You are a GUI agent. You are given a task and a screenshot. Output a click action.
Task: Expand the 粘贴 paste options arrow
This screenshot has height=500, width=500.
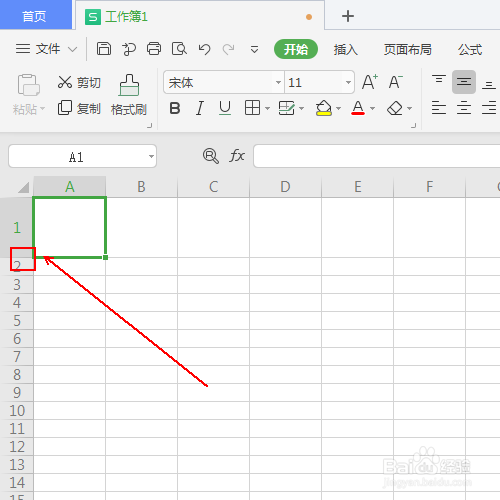pyautogui.click(x=42, y=109)
